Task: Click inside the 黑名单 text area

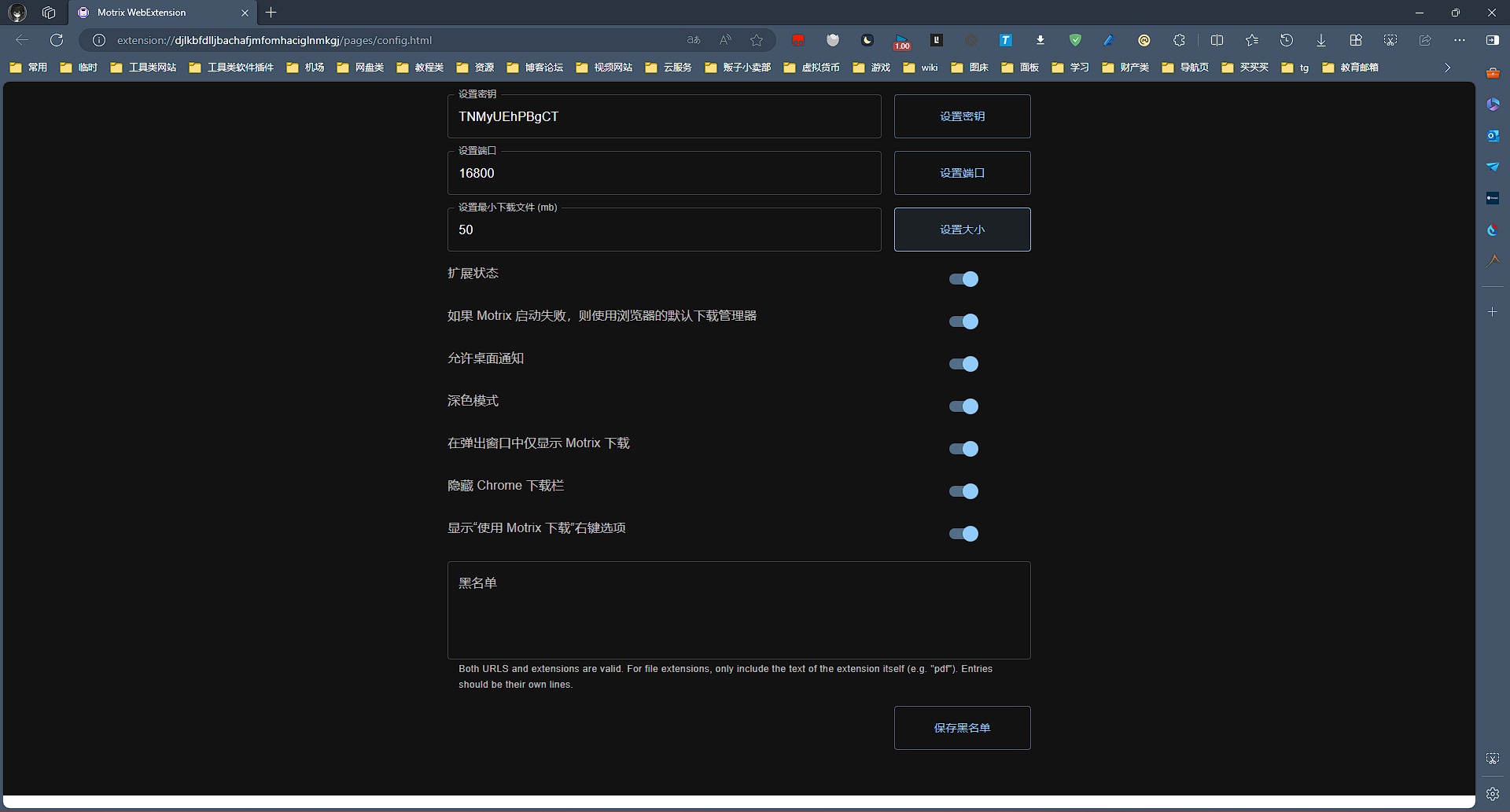Action: tap(738, 610)
